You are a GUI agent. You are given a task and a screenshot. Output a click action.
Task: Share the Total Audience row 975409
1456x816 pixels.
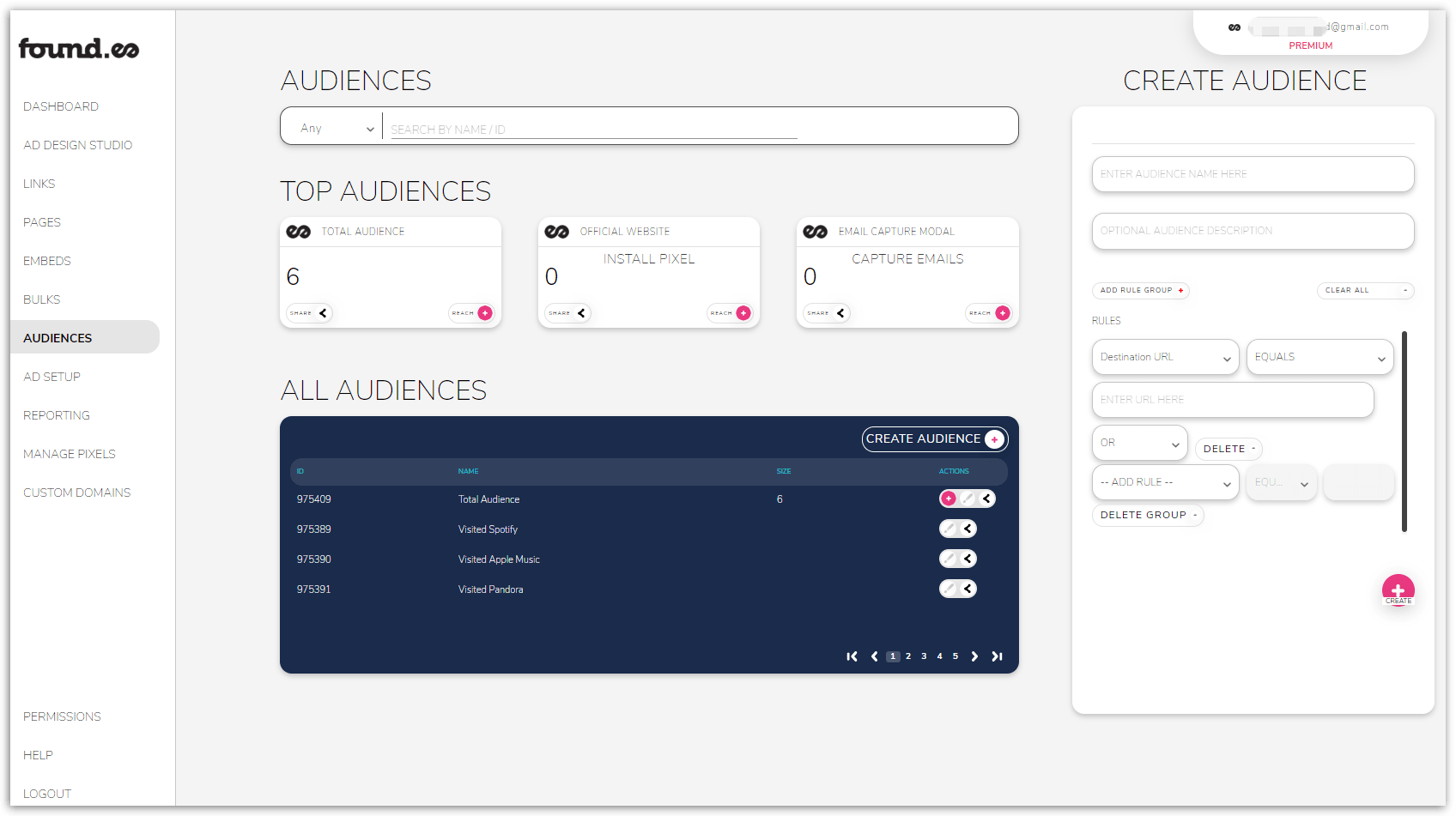pyautogui.click(x=986, y=499)
